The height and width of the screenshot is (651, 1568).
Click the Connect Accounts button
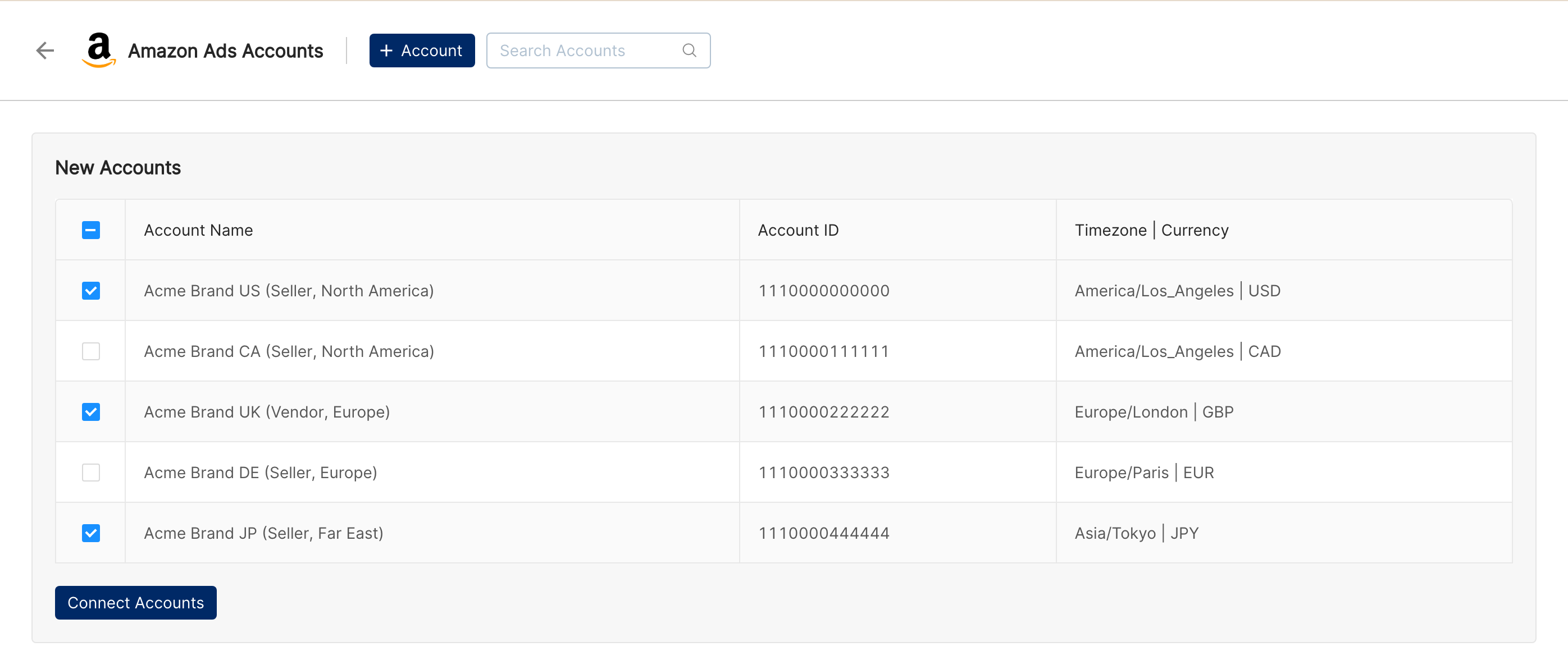click(136, 602)
